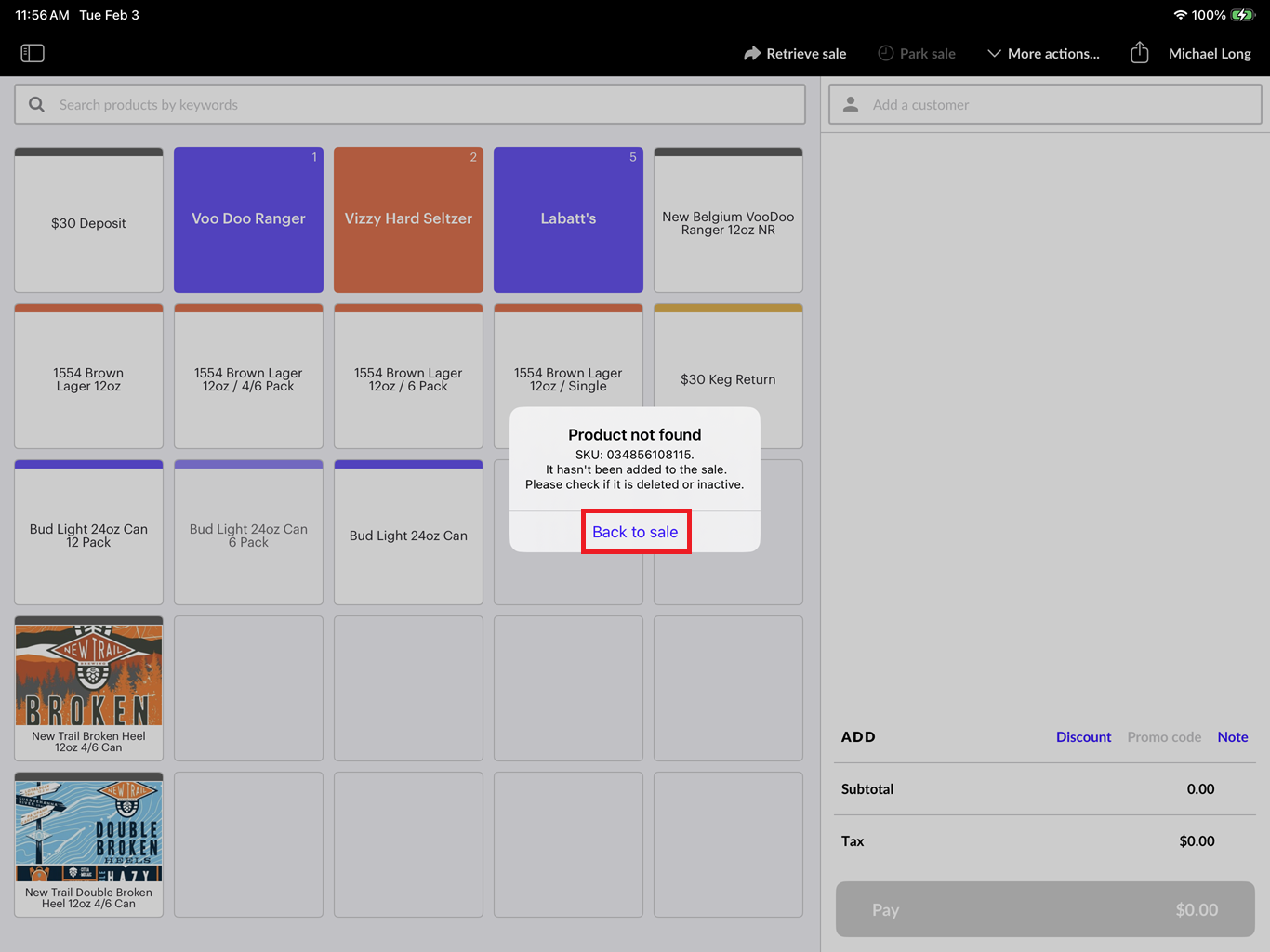Open the Michael Long user menu

tap(1210, 54)
